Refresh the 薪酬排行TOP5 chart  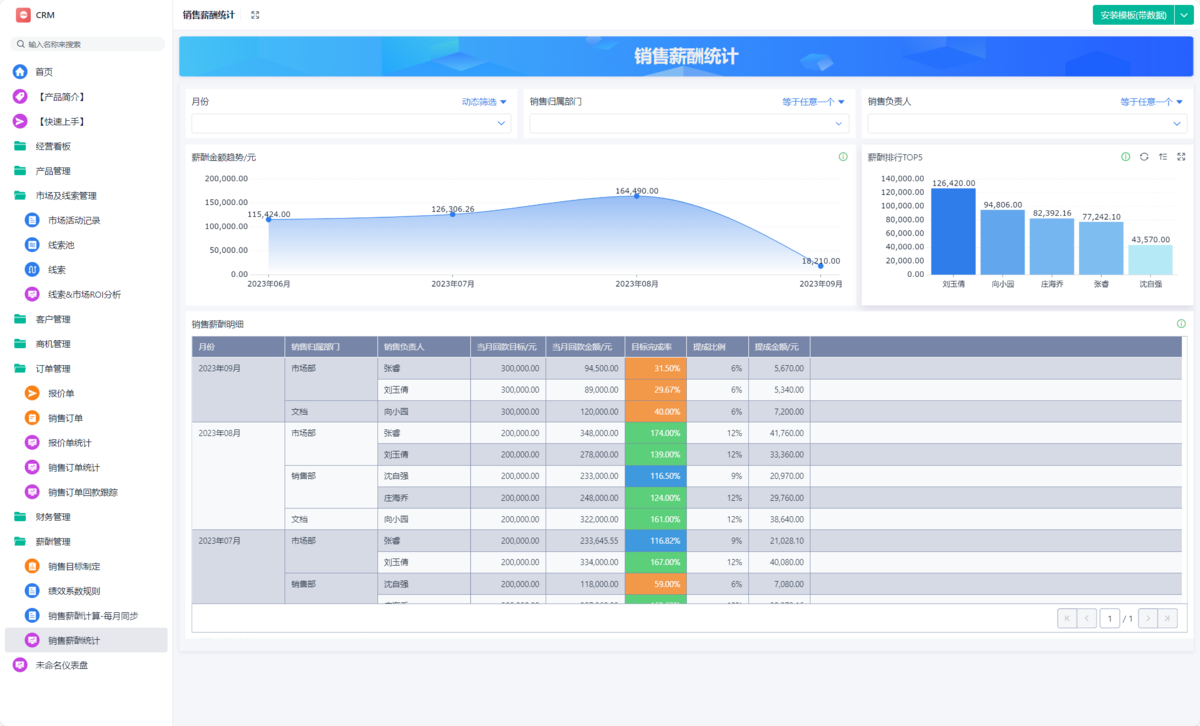(x=1144, y=157)
